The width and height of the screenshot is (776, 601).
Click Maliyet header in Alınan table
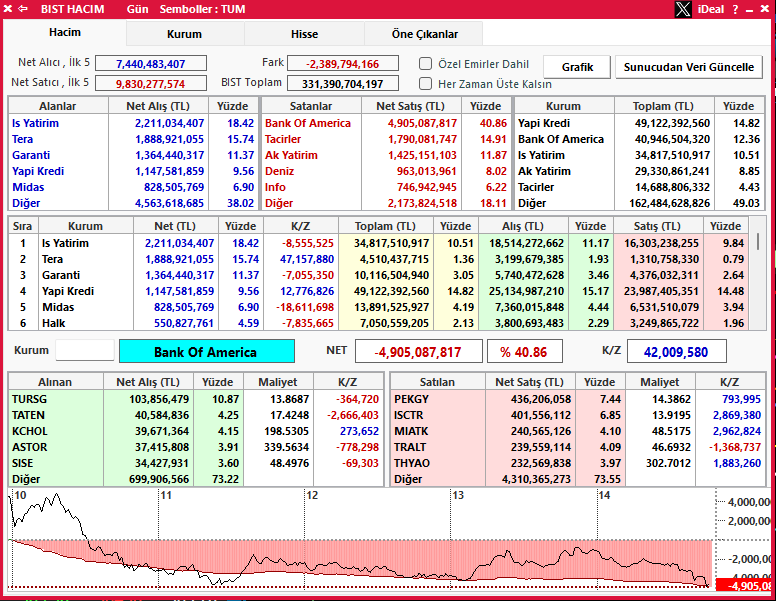[278, 382]
